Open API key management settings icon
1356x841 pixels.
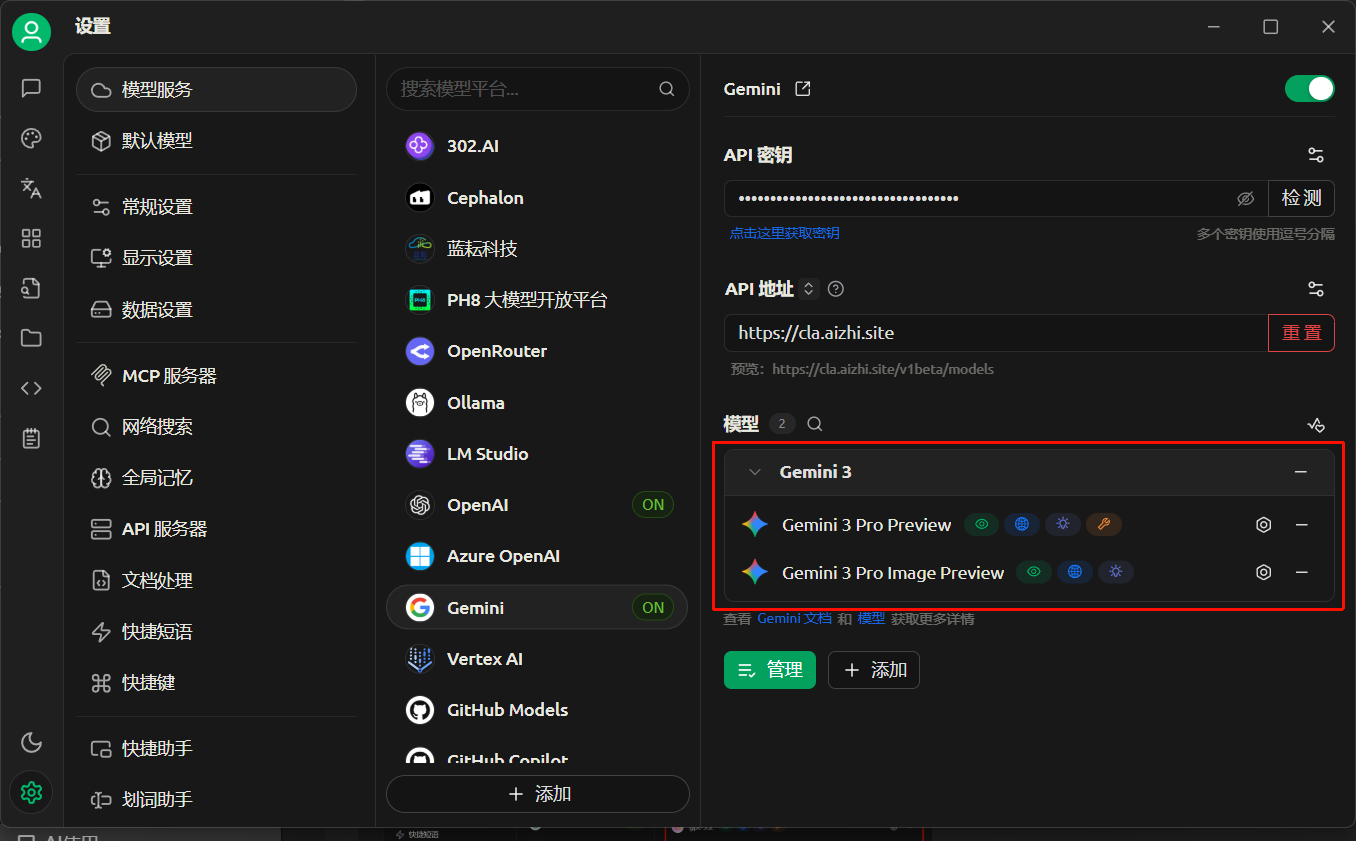click(x=1316, y=155)
